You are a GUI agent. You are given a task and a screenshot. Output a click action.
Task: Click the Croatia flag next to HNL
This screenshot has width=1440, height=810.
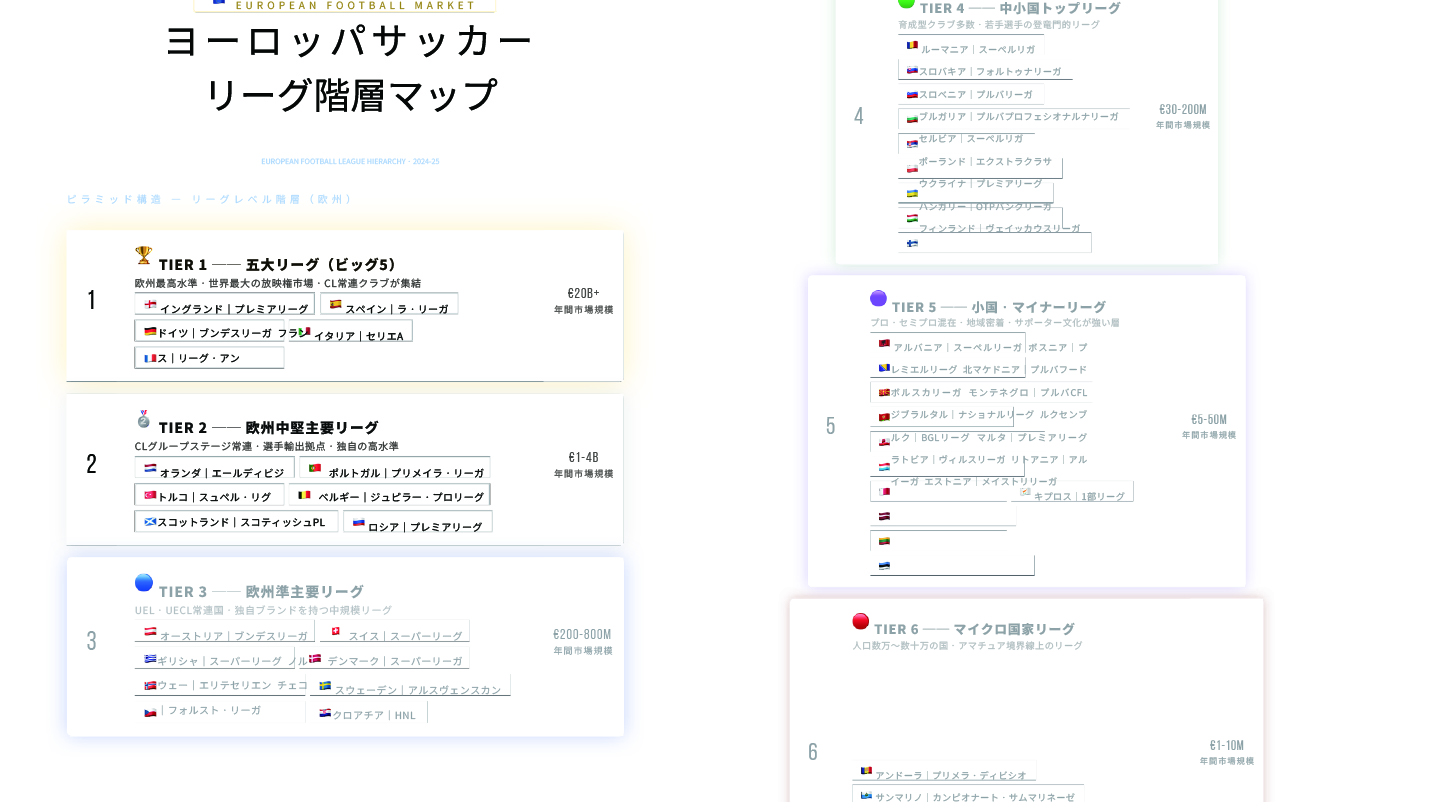(x=325, y=713)
